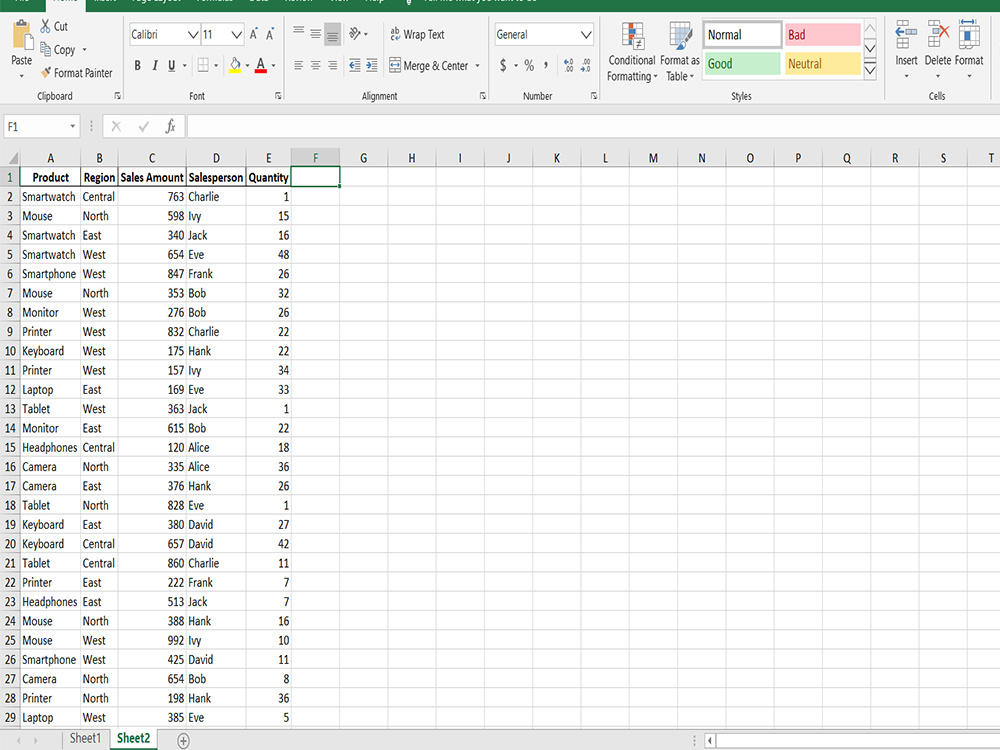The height and width of the screenshot is (750, 1000).
Task: Click the Orientation text angle icon
Action: 355,33
